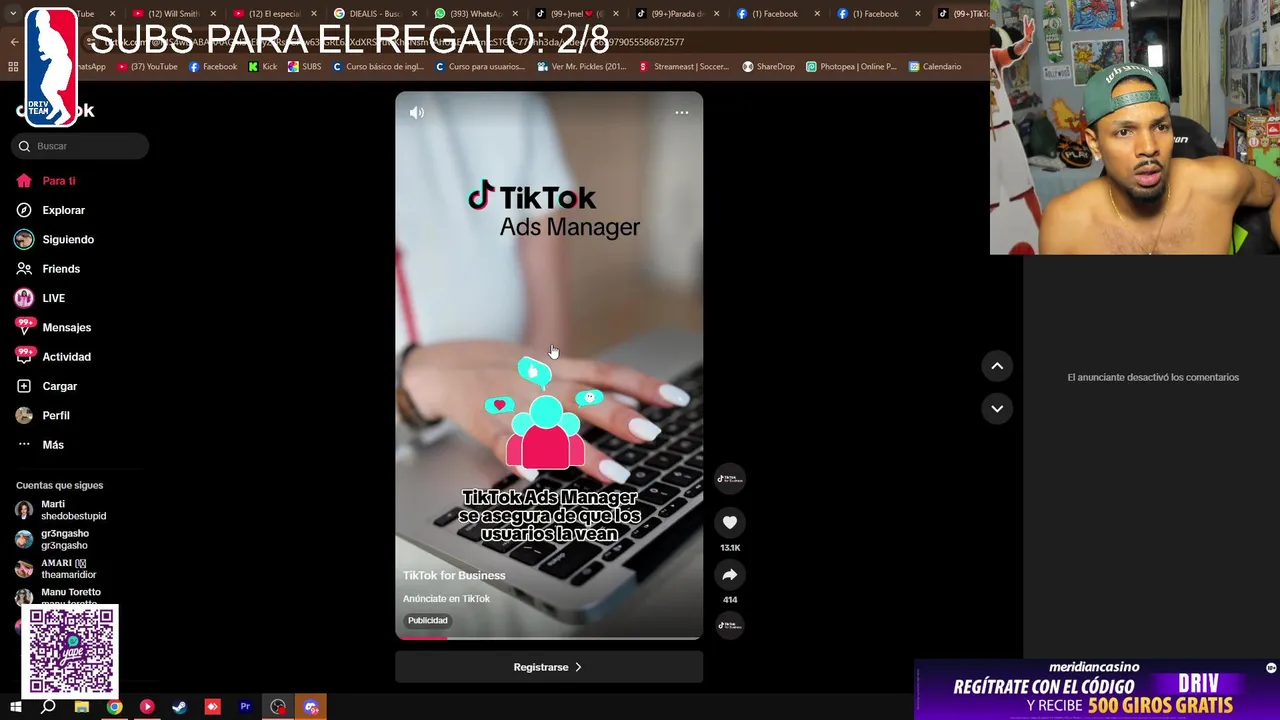Open Steam from the taskbar

point(180,707)
